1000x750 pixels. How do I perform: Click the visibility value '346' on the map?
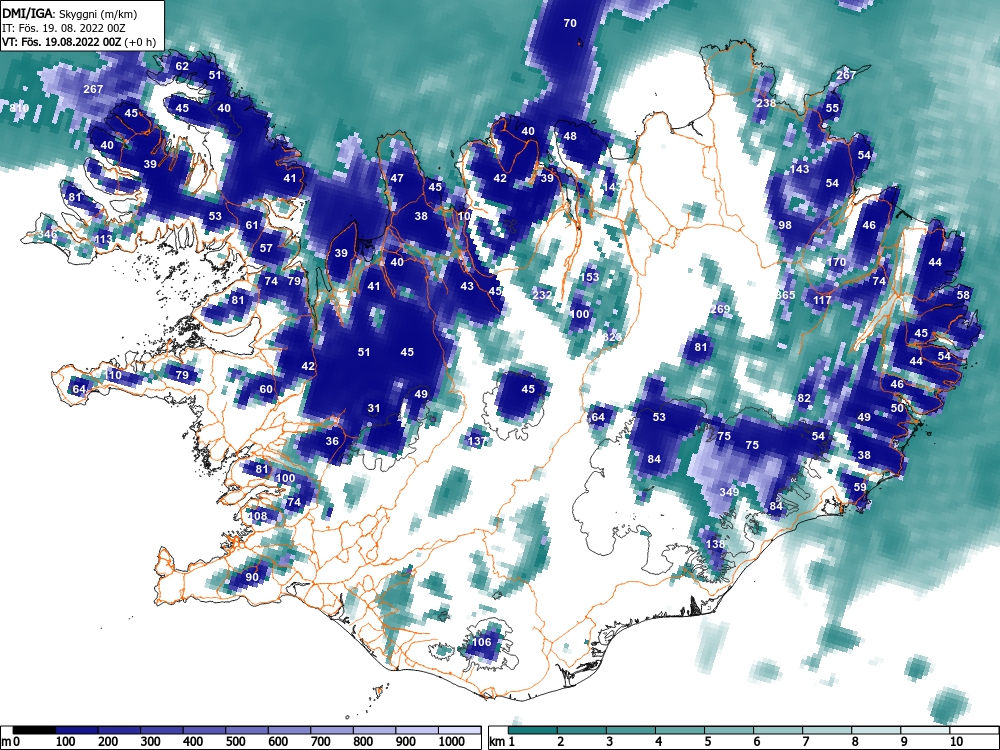click(47, 234)
